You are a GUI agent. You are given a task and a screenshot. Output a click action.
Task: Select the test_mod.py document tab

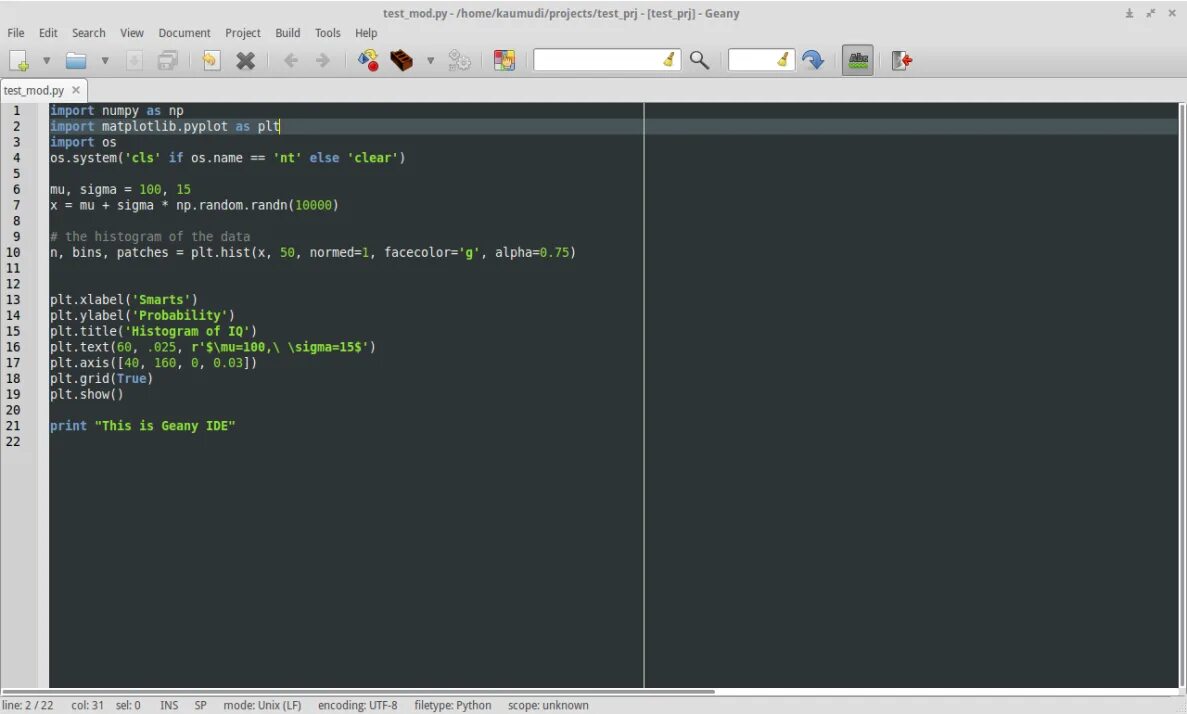(x=34, y=90)
